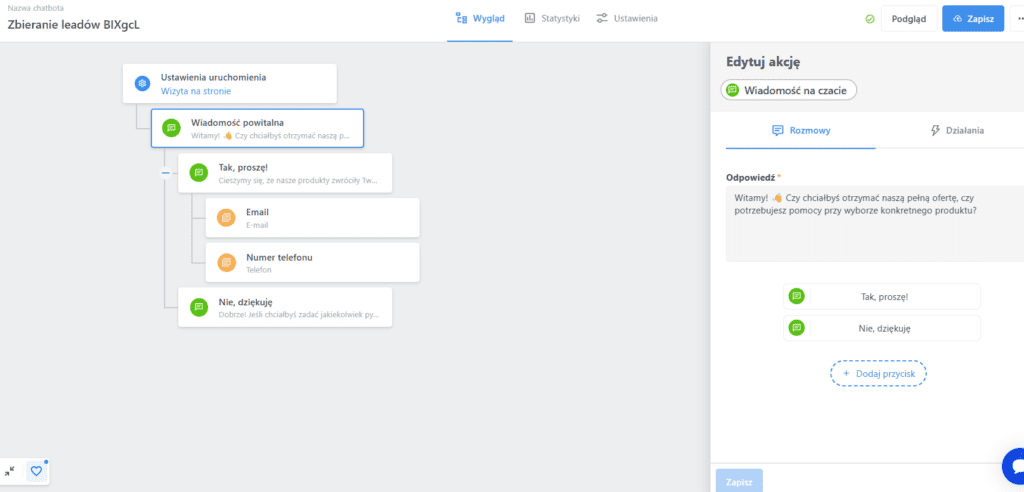Click the green status check icon near Podgląd
1024x492 pixels.
pyautogui.click(x=869, y=19)
